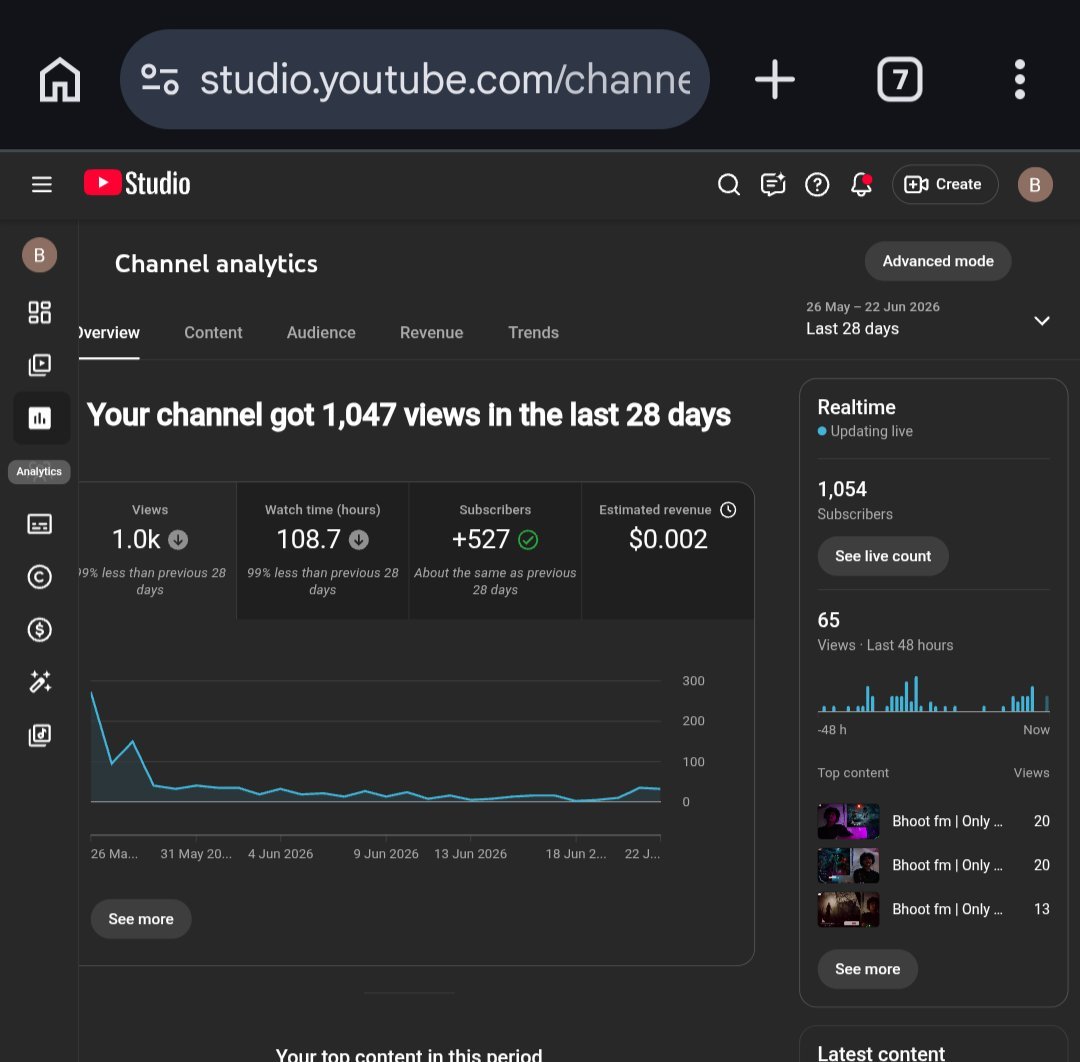Open Subtitles in the sidebar
Screen dimensions: 1080x1062
pos(39,524)
